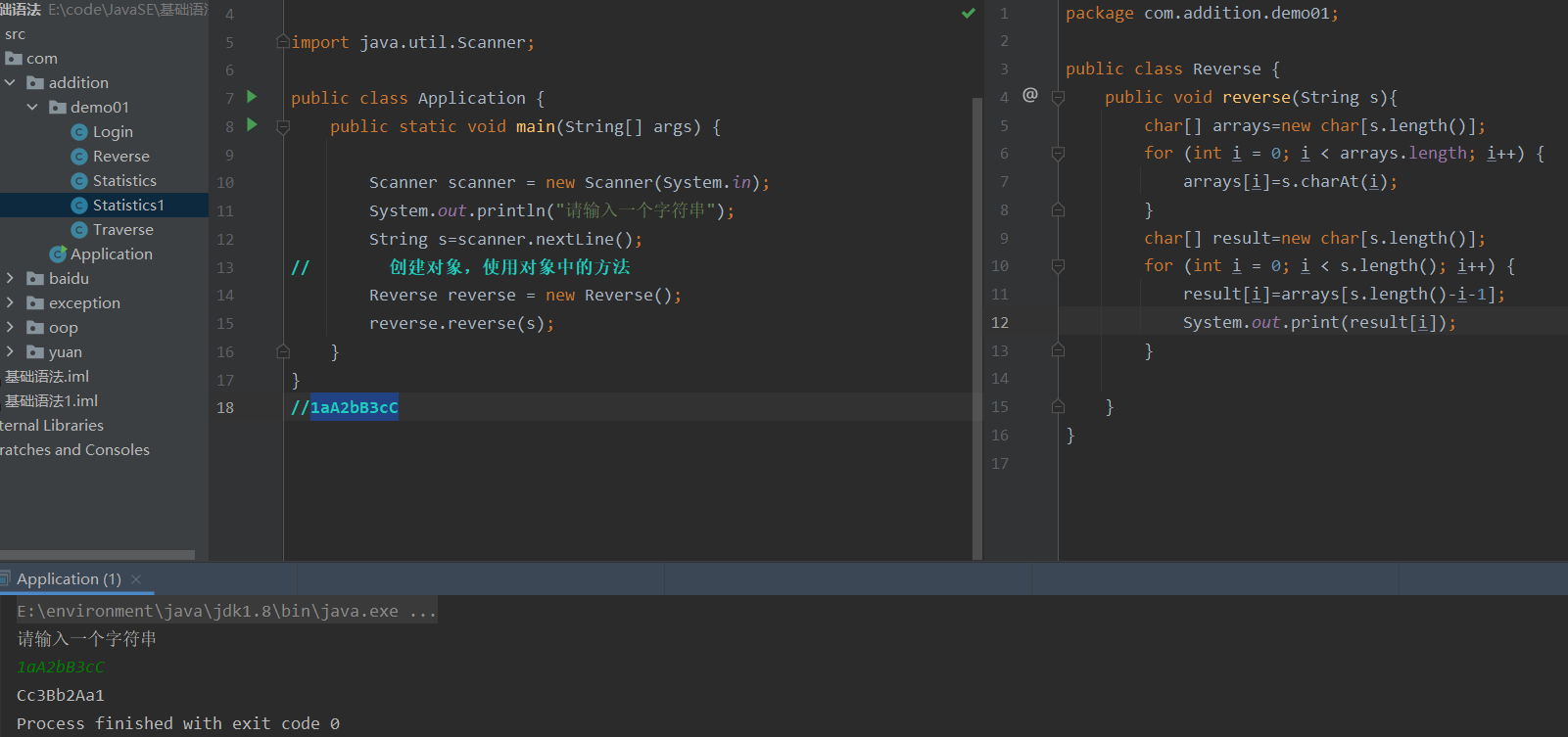
Task: Click the console input text 1aA2bB3cC
Action: click(61, 668)
